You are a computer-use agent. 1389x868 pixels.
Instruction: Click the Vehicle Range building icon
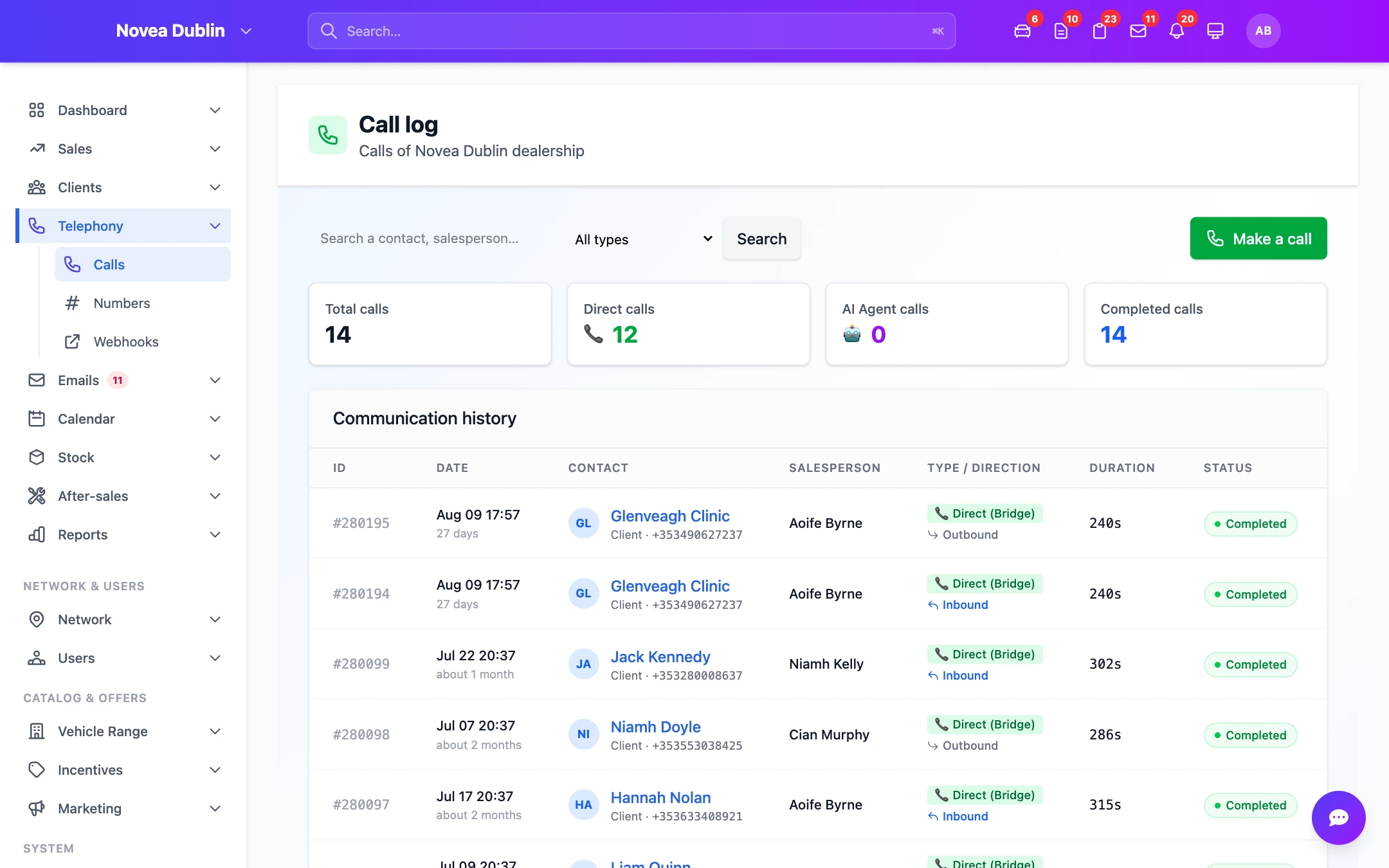pyautogui.click(x=37, y=731)
